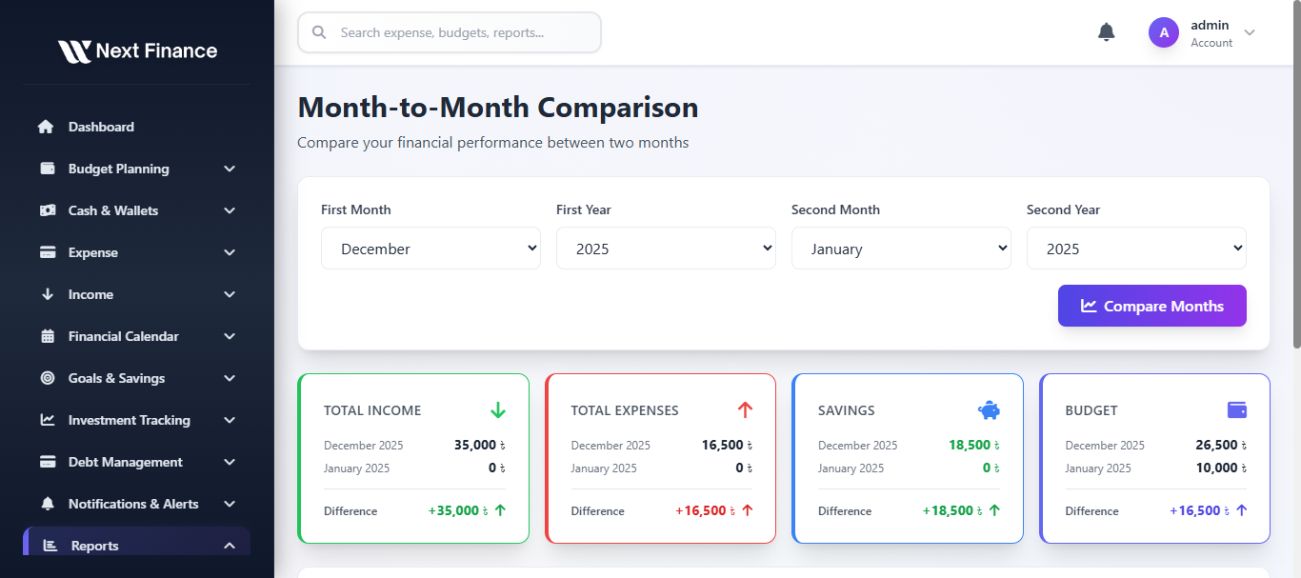Click the admin avatar icon

tap(1163, 32)
